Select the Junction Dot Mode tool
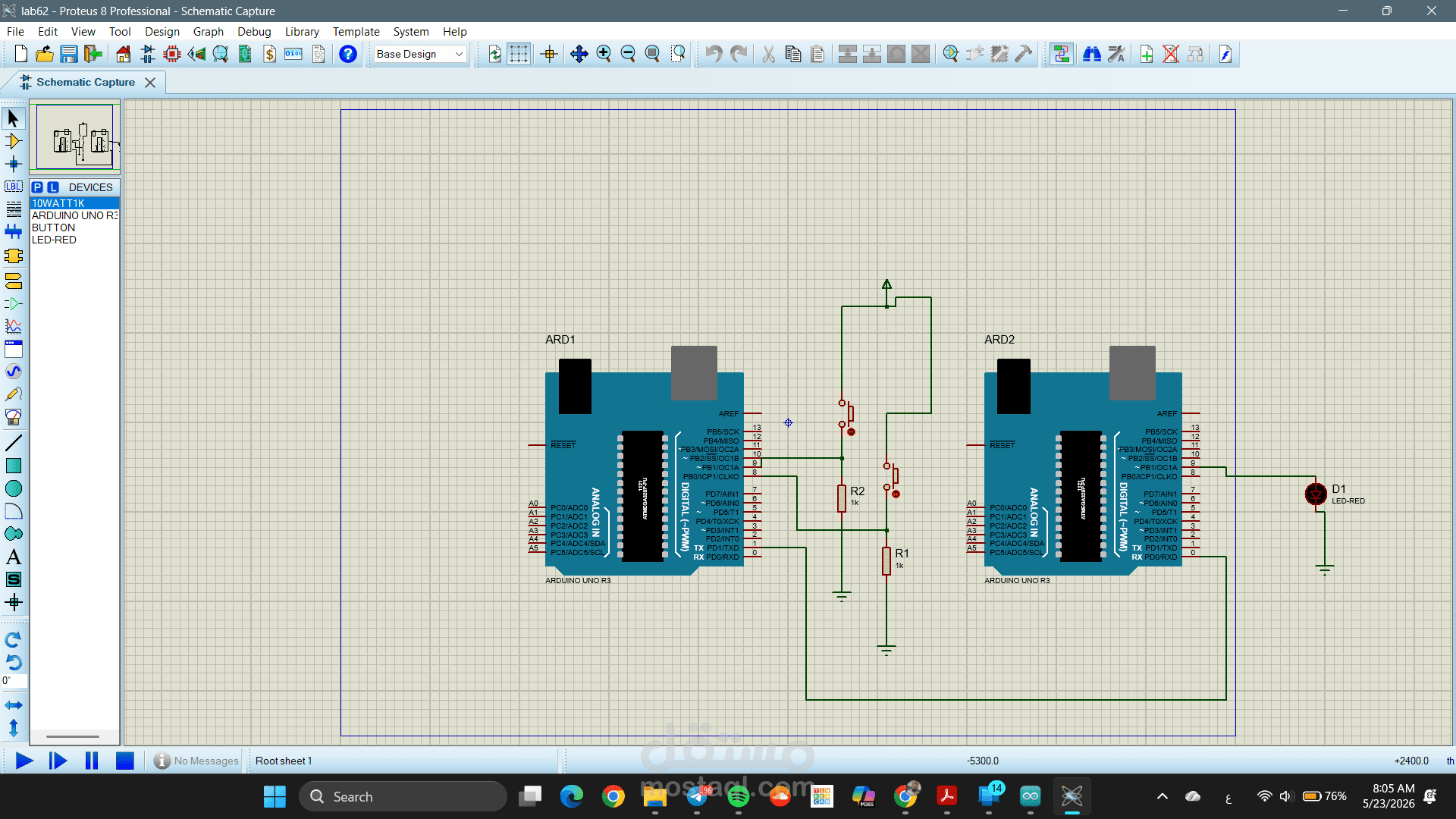 click(13, 164)
